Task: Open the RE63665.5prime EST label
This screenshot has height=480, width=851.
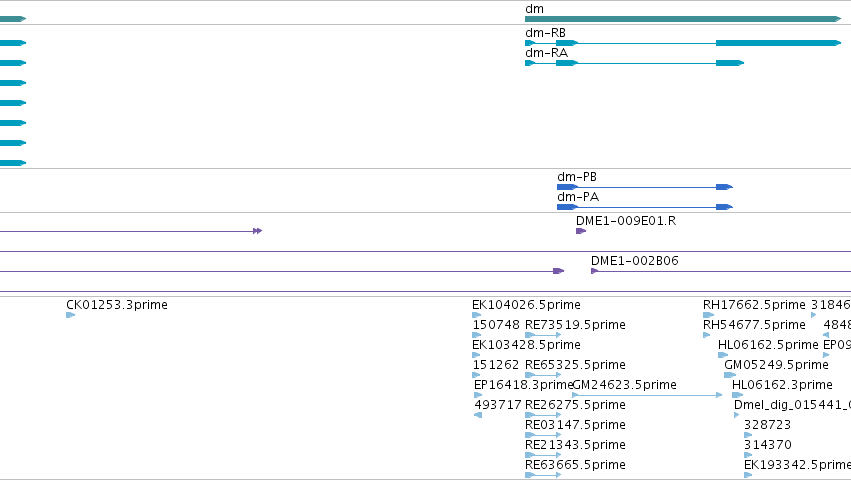Action: (x=575, y=465)
